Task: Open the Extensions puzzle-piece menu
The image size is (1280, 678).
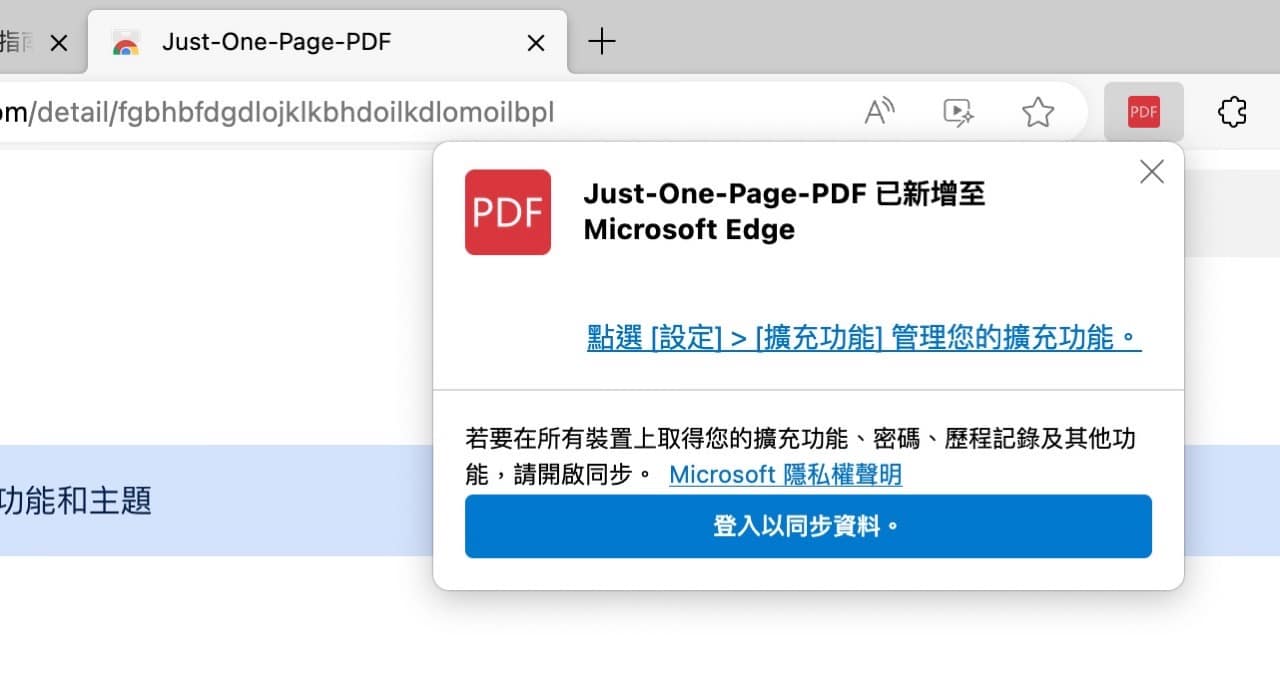Action: click(x=1232, y=112)
